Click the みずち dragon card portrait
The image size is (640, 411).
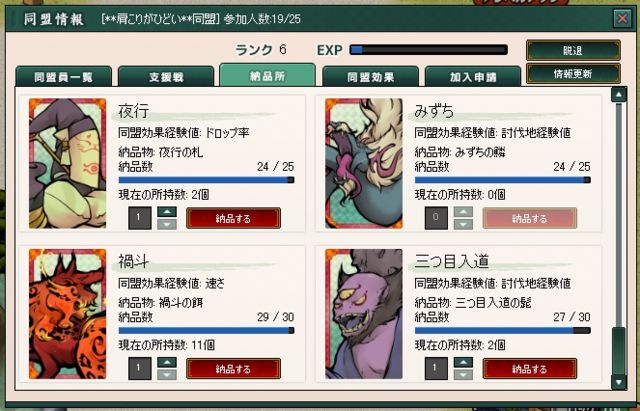364,163
